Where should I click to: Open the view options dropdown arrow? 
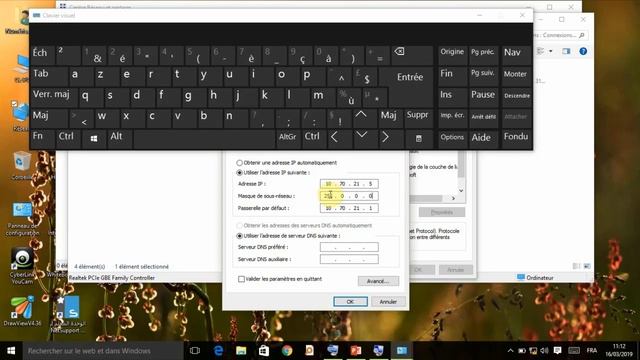[x=551, y=51]
